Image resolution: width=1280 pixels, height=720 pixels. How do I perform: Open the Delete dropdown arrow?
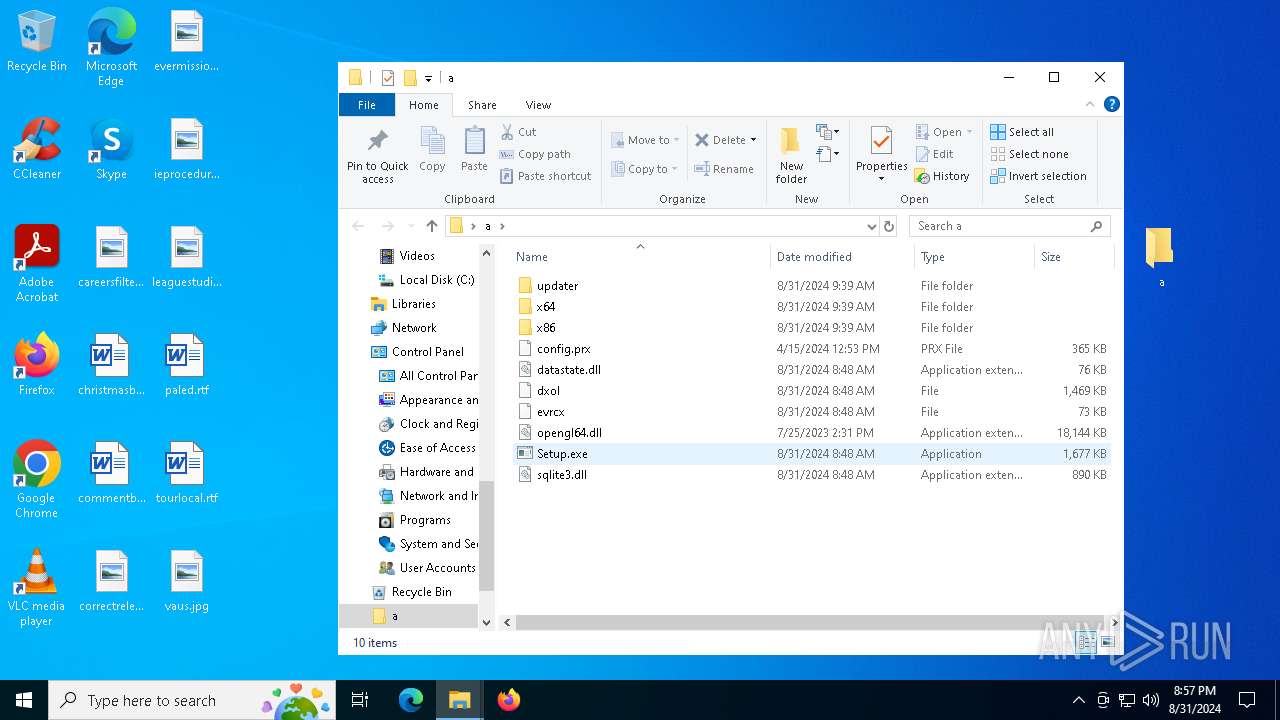[753, 140]
